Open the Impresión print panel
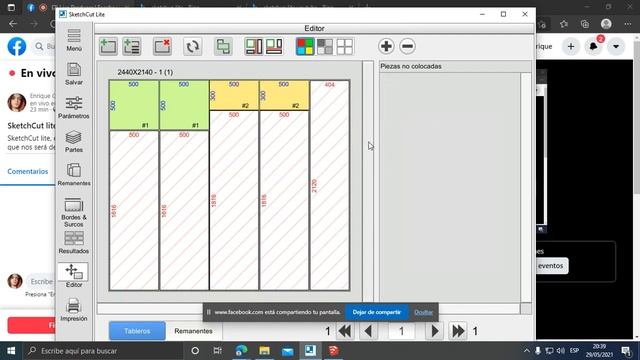Viewport: 640px width, 360px height. 74,310
